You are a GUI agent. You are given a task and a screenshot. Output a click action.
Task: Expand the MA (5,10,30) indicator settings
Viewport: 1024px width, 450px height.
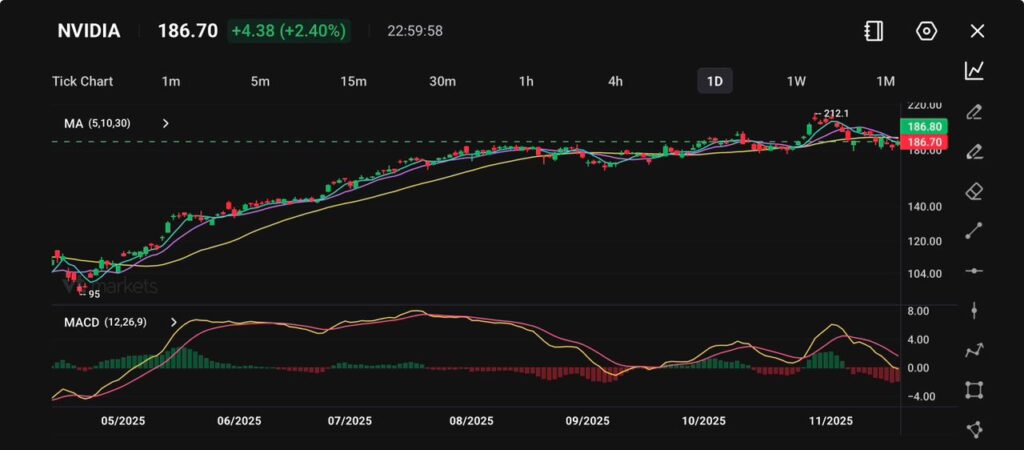click(166, 124)
